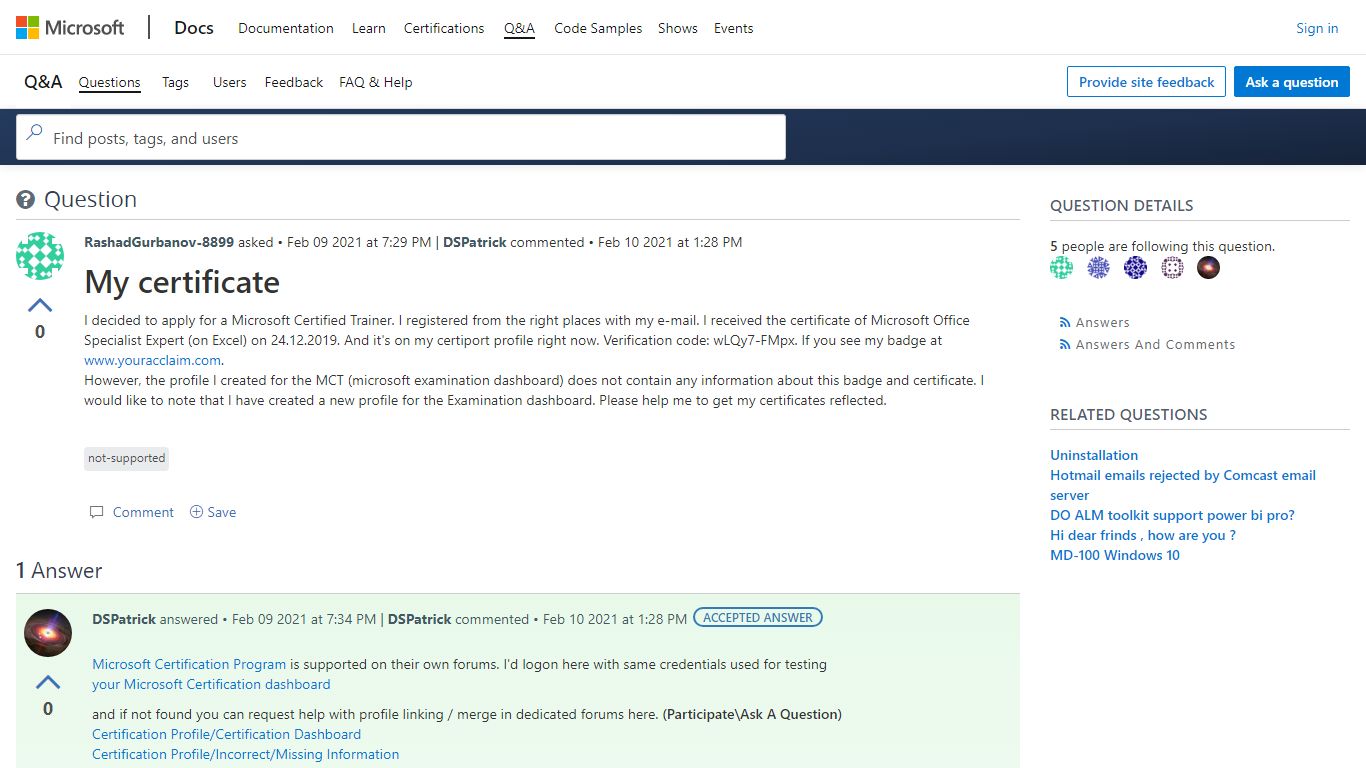This screenshot has width=1366, height=768.
Task: Open the Microsoft Certification Program link
Action: [x=189, y=664]
